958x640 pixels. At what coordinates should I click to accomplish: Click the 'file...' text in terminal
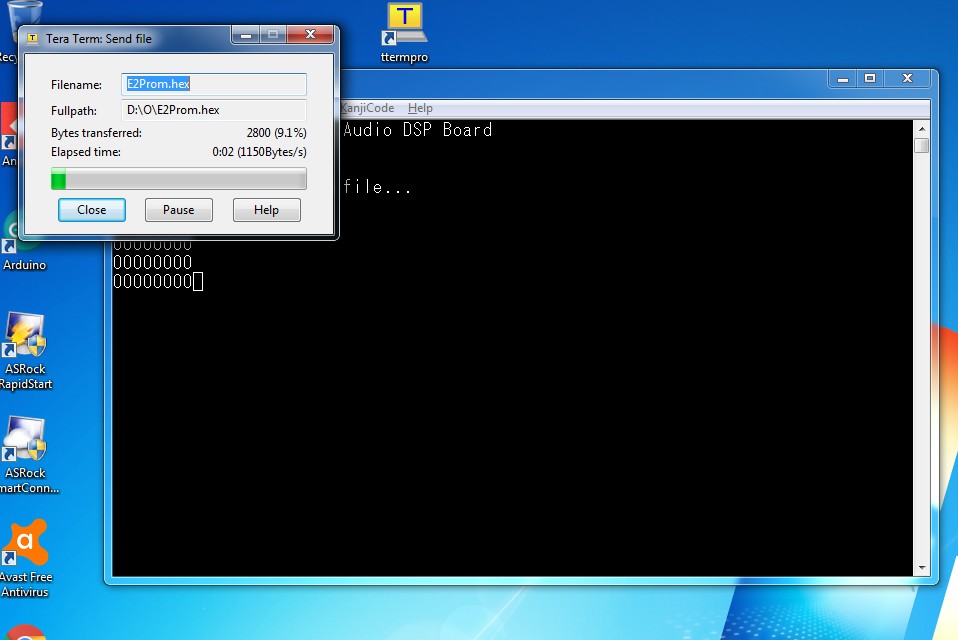pos(377,186)
